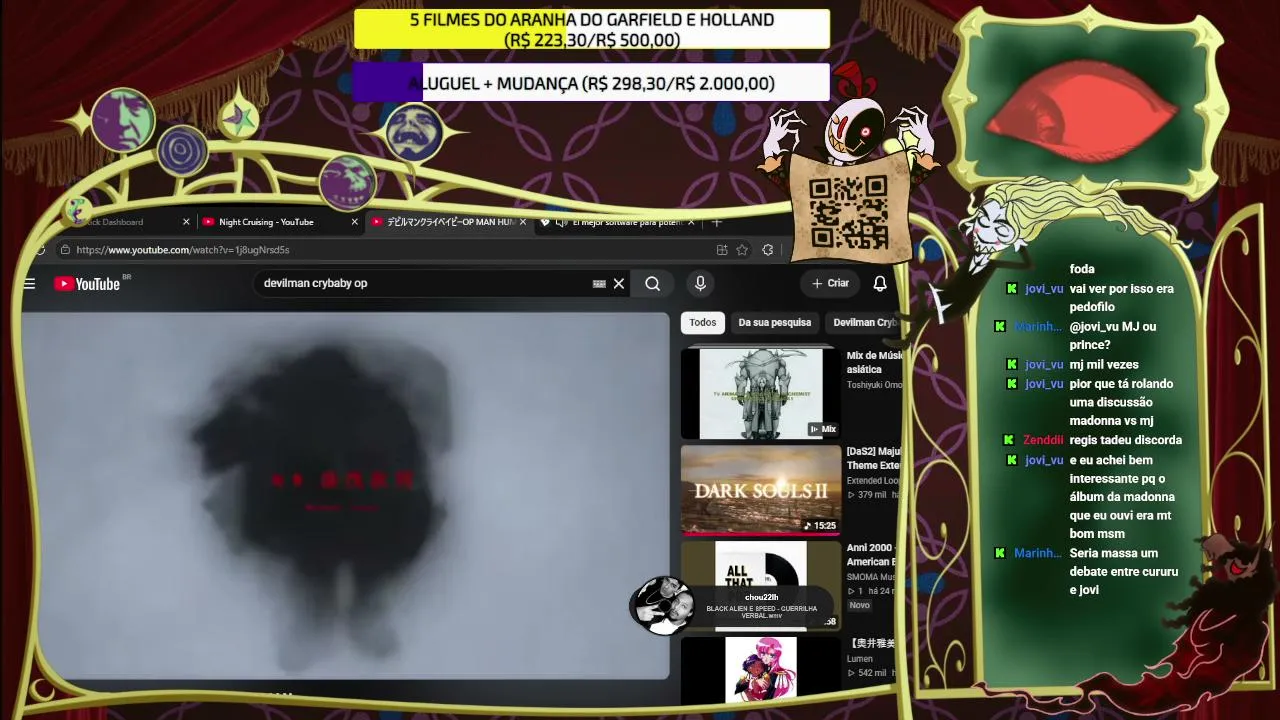Open the pink-haired anime thumbnail by Lumen

point(761,670)
